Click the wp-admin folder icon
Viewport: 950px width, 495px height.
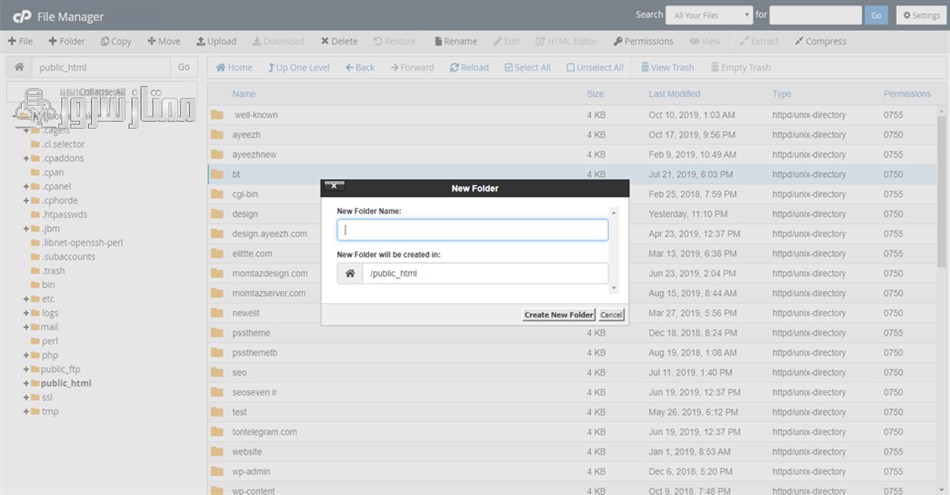(x=217, y=471)
